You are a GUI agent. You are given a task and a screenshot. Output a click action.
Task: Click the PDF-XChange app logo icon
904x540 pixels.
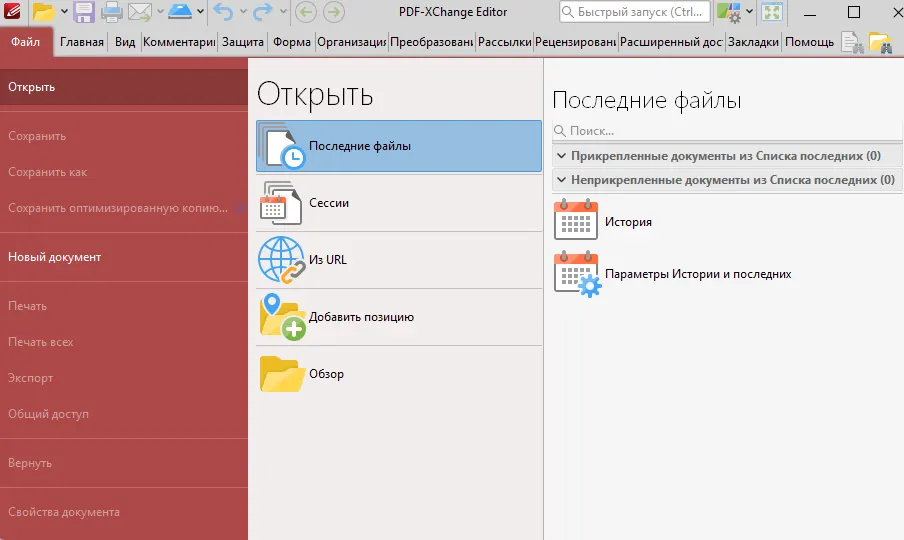12,11
